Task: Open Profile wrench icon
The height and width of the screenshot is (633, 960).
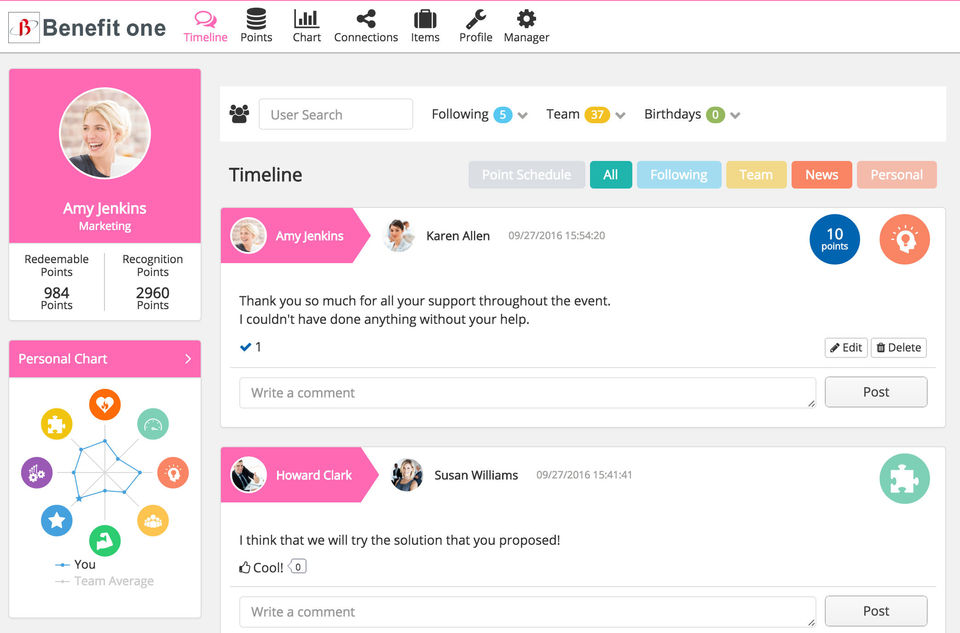Action: click(476, 19)
